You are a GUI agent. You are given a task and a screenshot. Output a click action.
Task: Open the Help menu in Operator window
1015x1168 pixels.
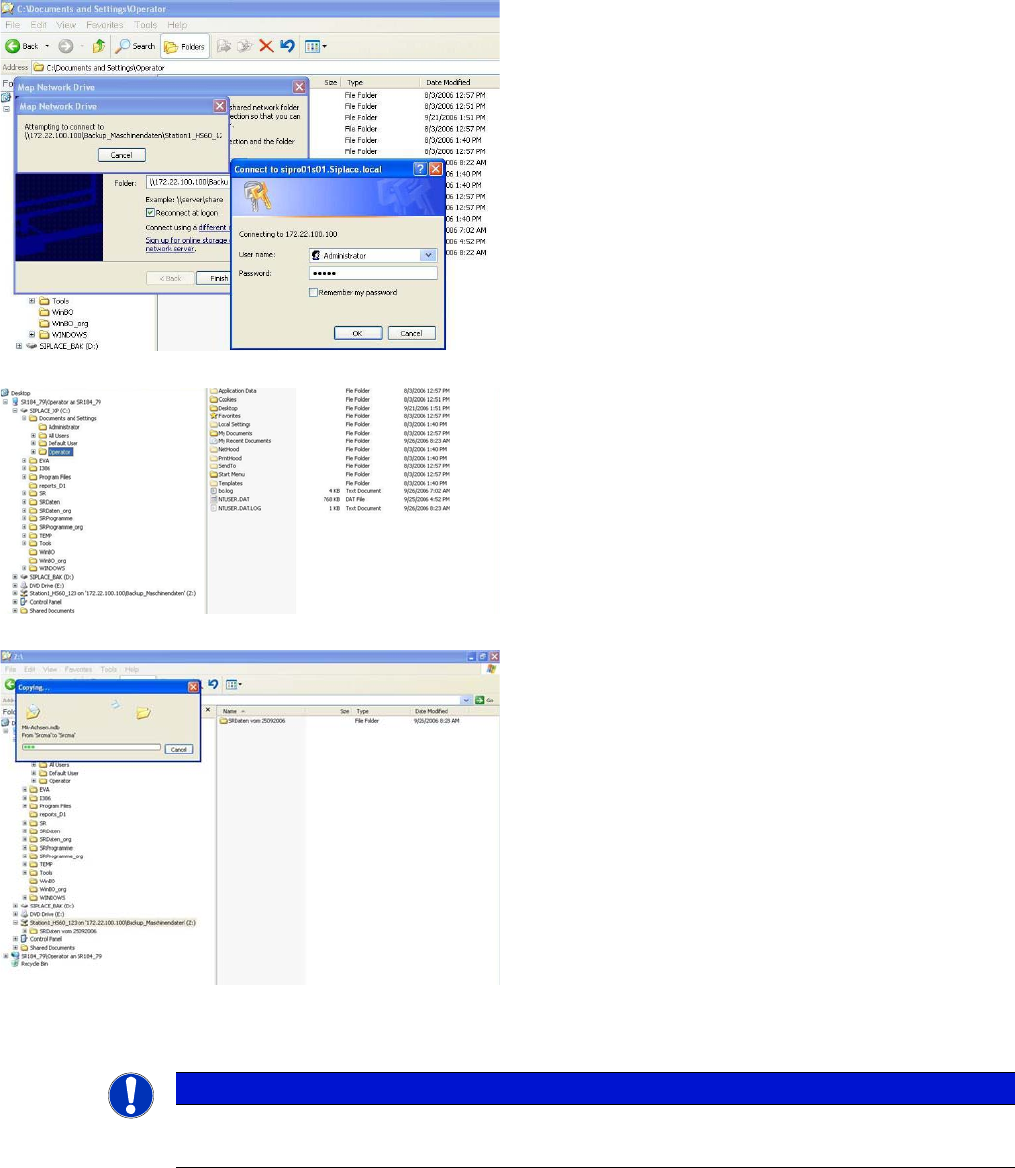[x=177, y=25]
